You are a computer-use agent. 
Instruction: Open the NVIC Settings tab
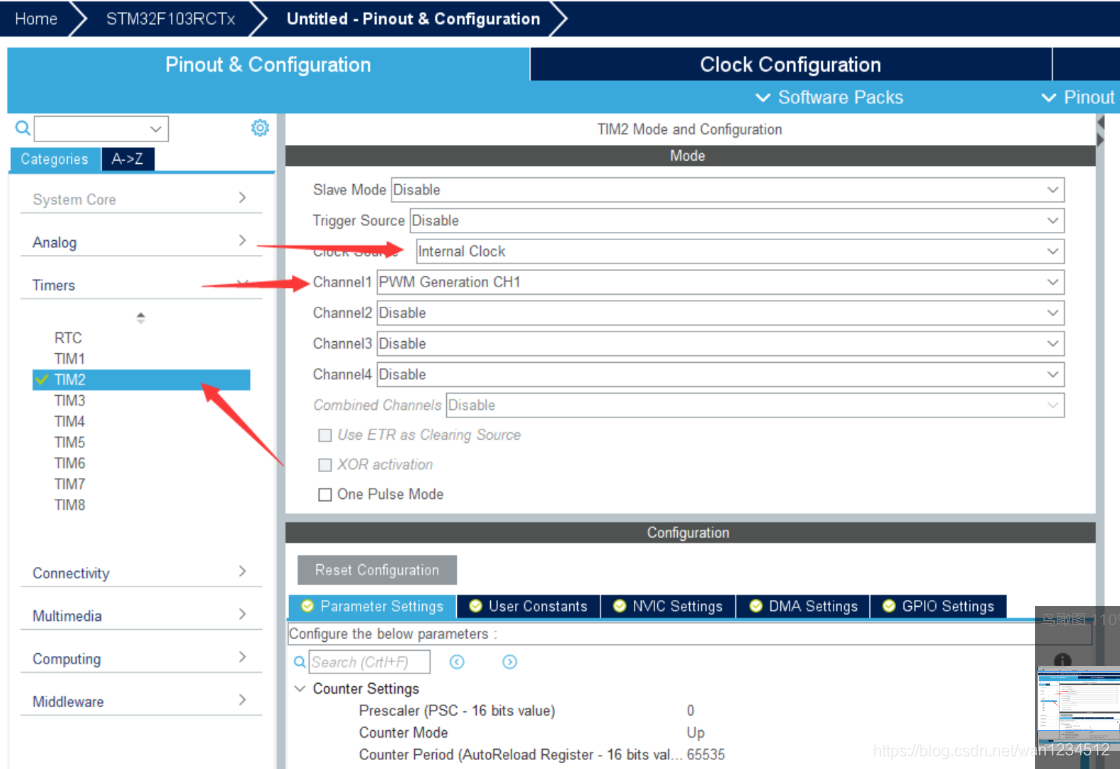click(667, 606)
